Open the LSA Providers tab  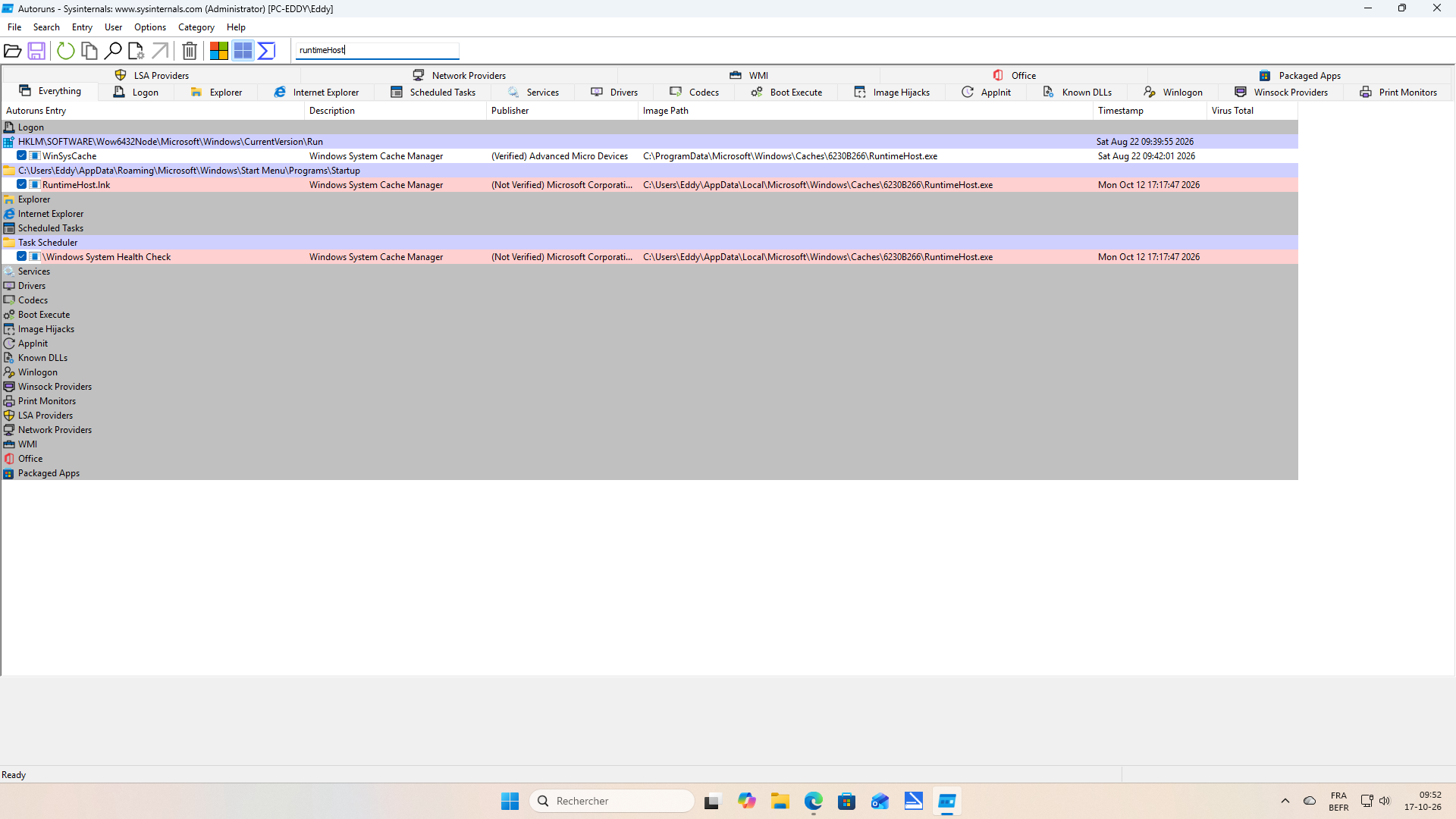coord(152,75)
